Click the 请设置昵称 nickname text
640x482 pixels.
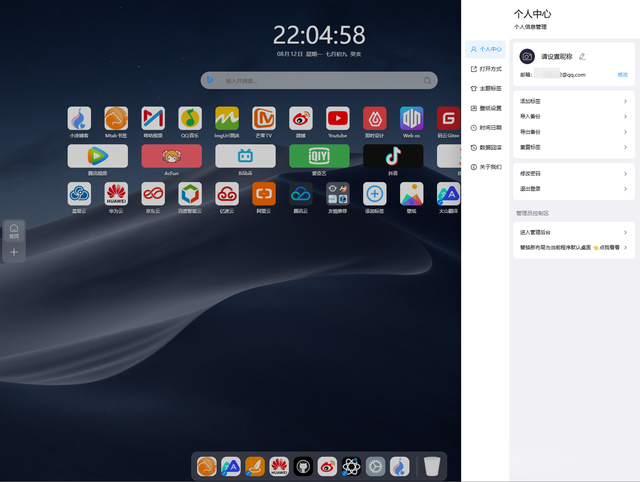[x=557, y=56]
